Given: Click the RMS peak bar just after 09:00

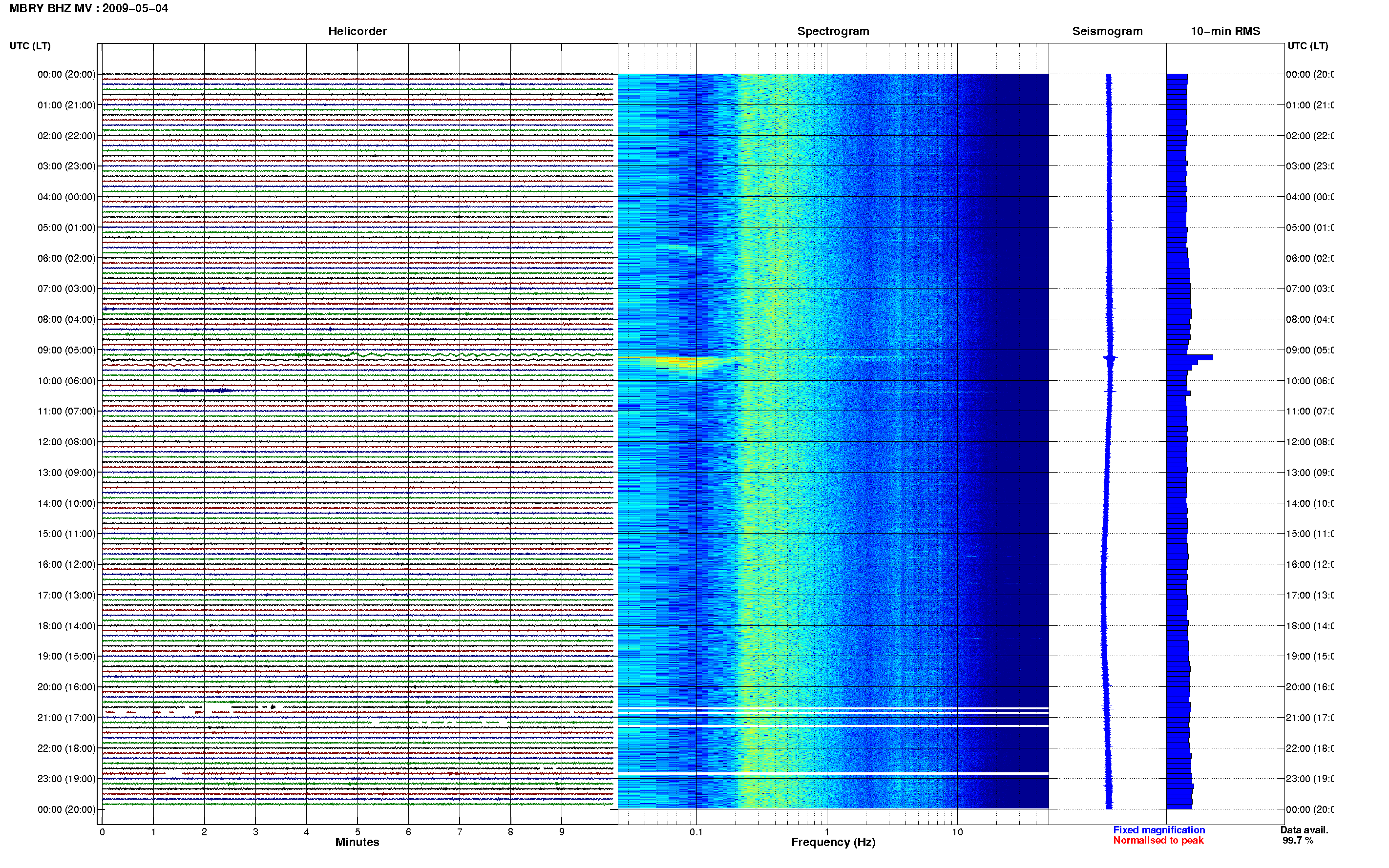Looking at the screenshot, I should [1190, 357].
